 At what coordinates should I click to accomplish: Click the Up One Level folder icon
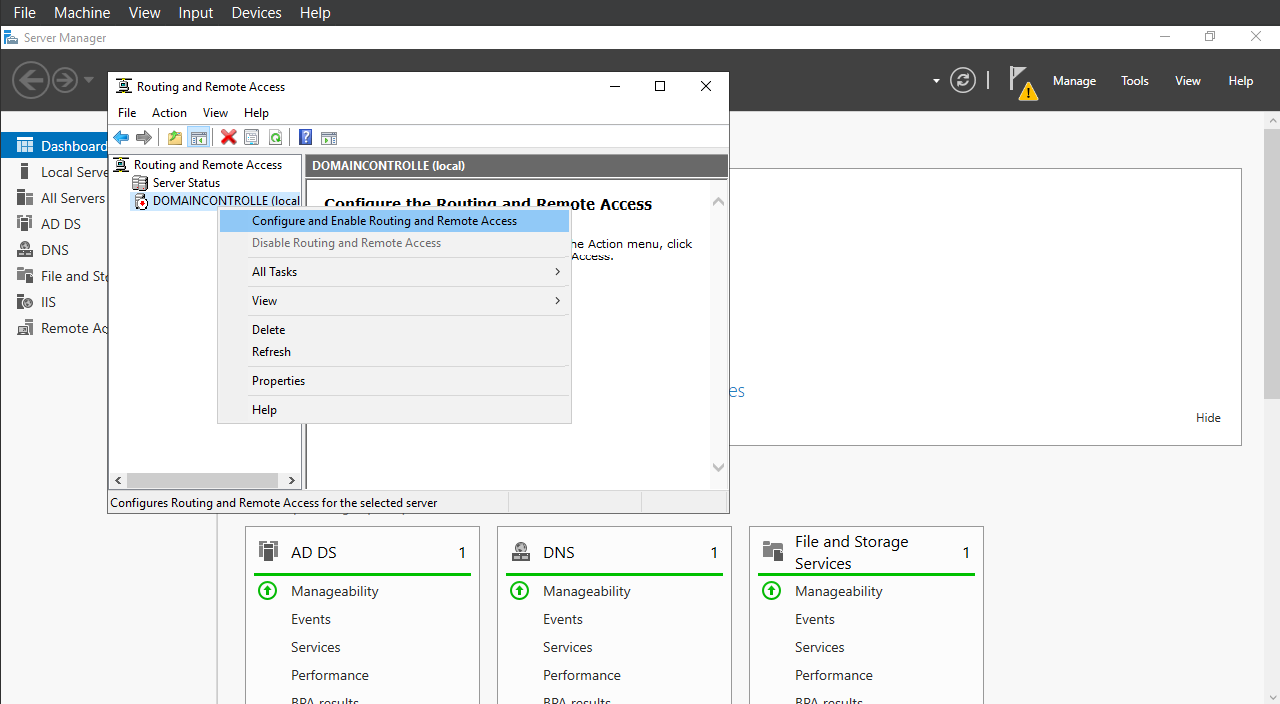[x=175, y=137]
